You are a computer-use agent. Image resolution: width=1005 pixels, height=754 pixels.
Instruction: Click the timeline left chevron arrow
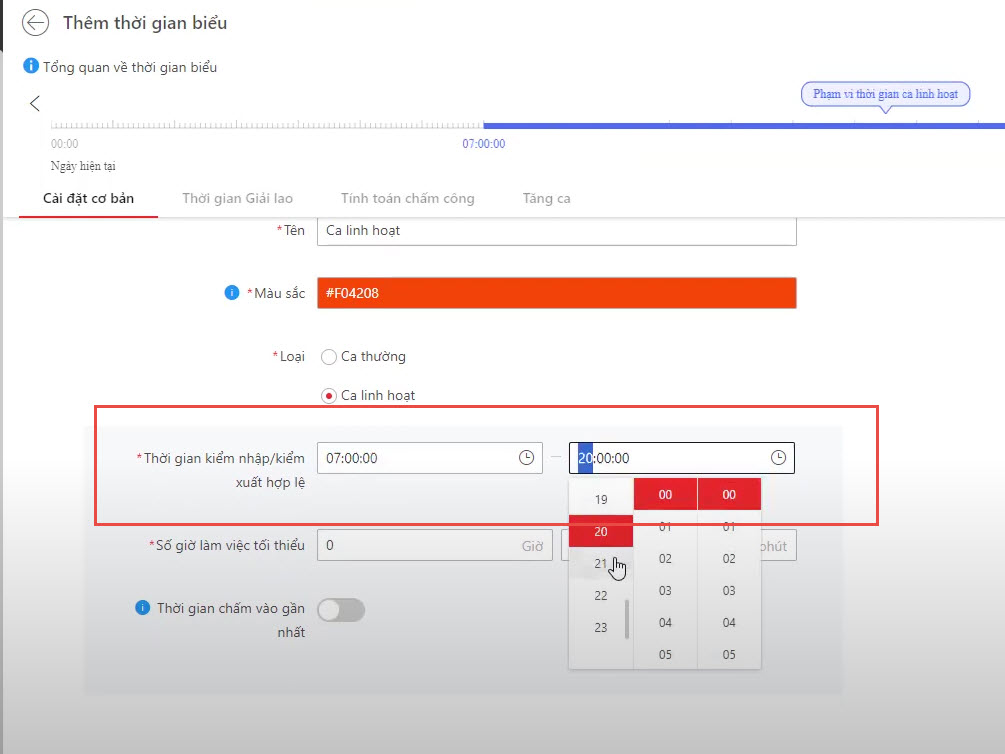[35, 103]
